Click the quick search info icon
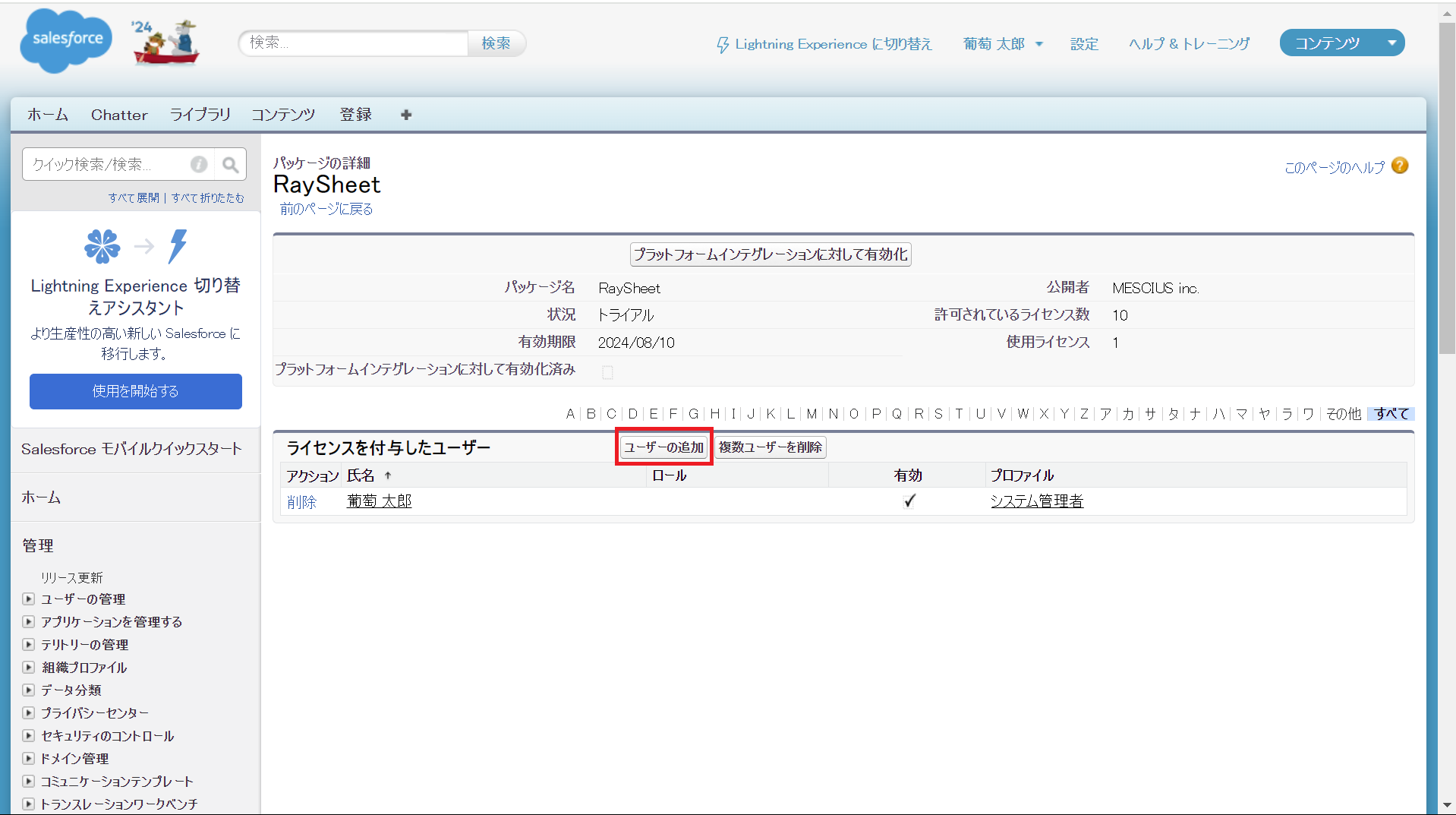Image resolution: width=1456 pixels, height=815 pixels. point(199,164)
